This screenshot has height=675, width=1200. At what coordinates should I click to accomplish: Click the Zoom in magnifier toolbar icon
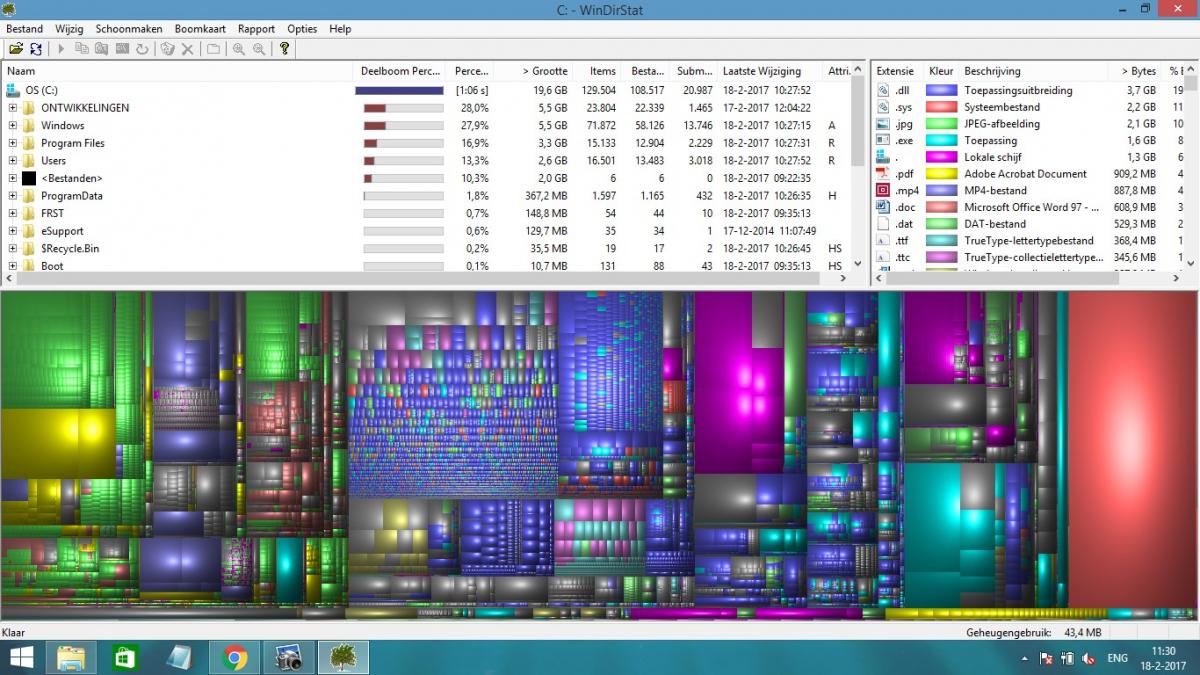coord(239,48)
